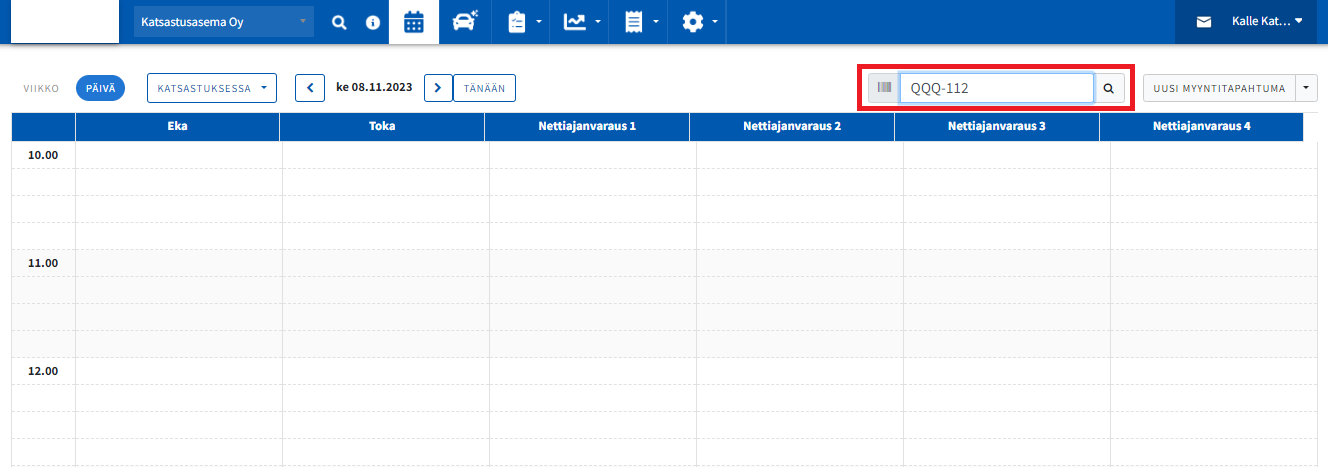The image size is (1328, 467).
Task: Open the chart reports menu
Action: [x=582, y=22]
